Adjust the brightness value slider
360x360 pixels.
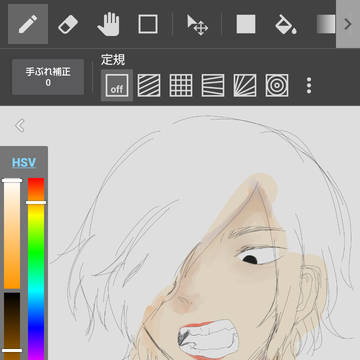12,326
